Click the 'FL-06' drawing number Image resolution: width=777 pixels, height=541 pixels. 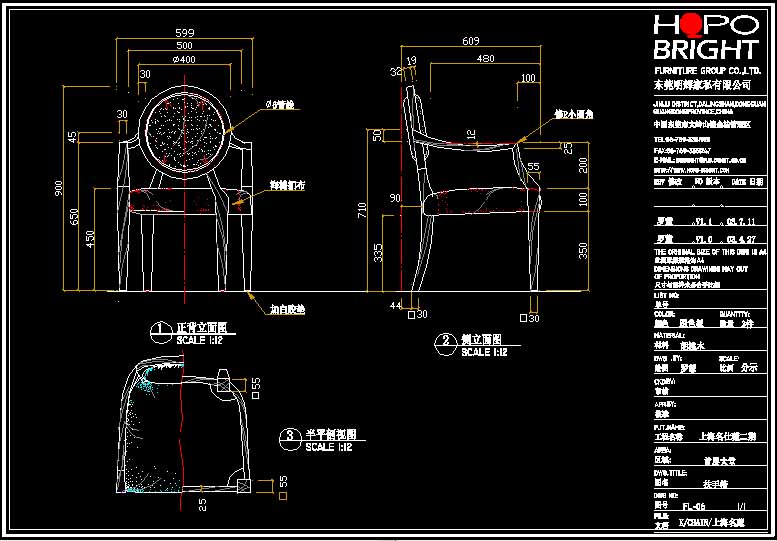[x=693, y=506]
